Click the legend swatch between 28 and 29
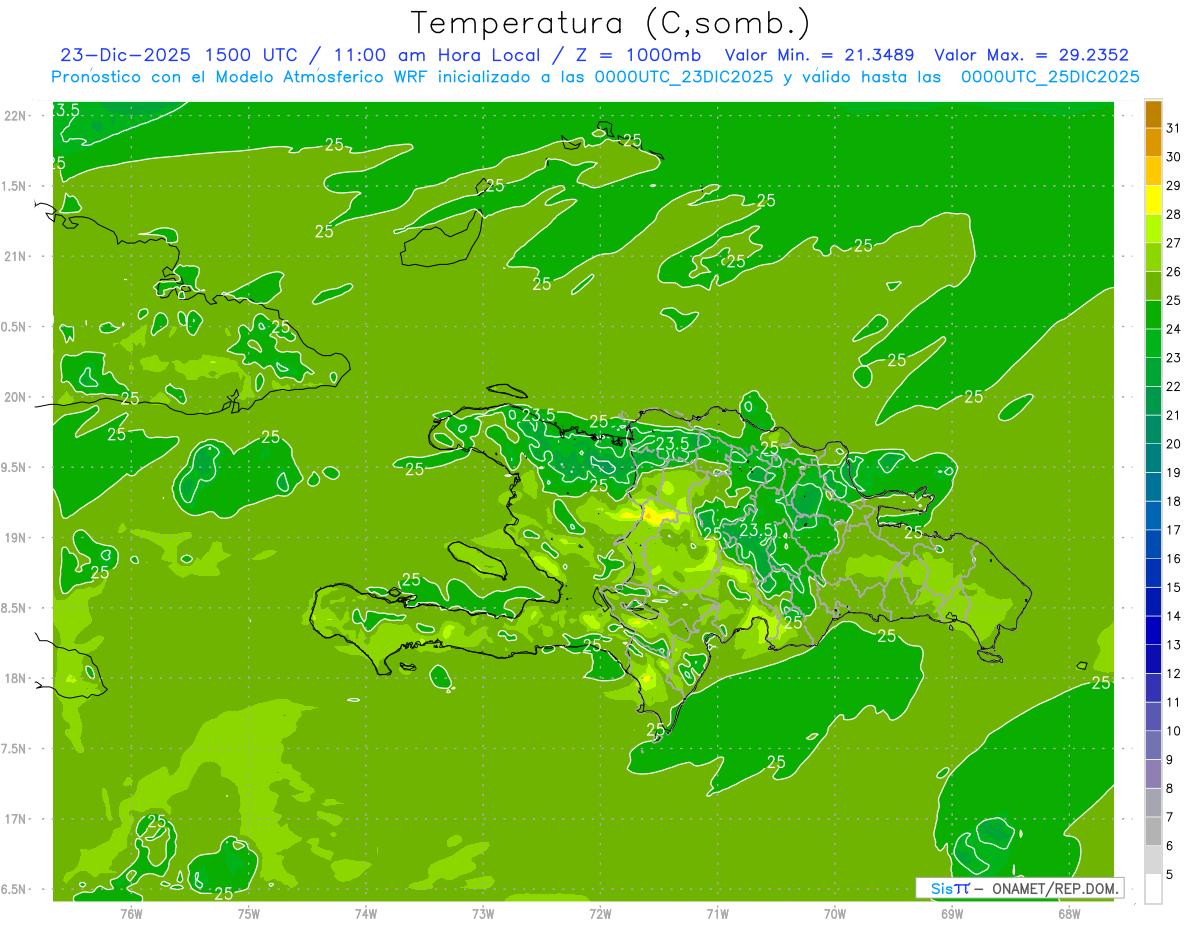The height and width of the screenshot is (927, 1200). click(1153, 200)
